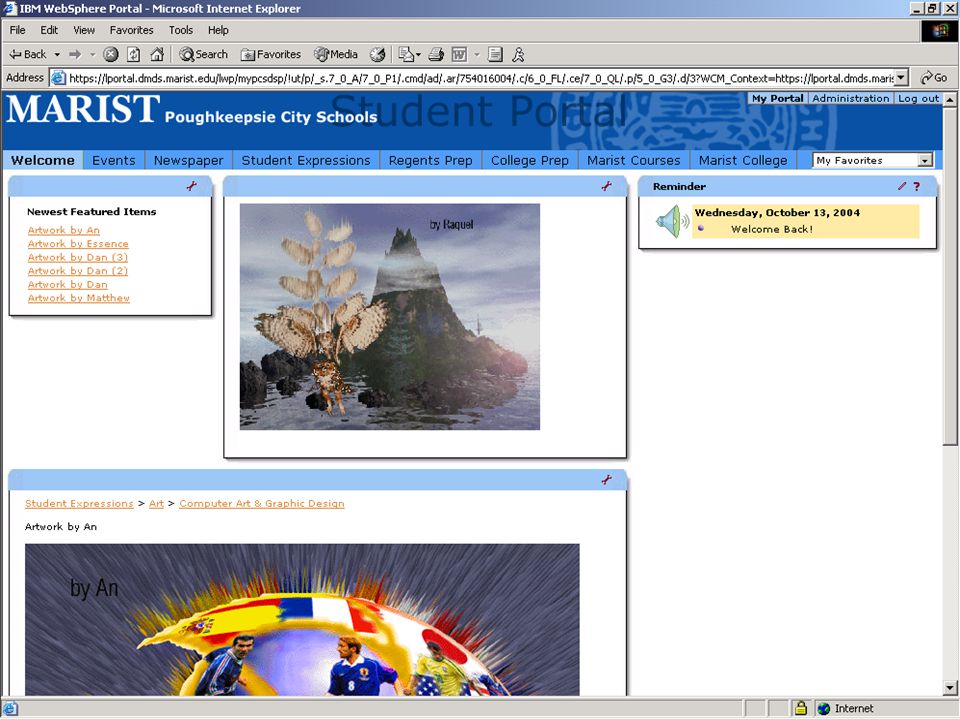Click the Internet zone globe in the status bar
The height and width of the screenshot is (720, 960).
click(x=823, y=708)
